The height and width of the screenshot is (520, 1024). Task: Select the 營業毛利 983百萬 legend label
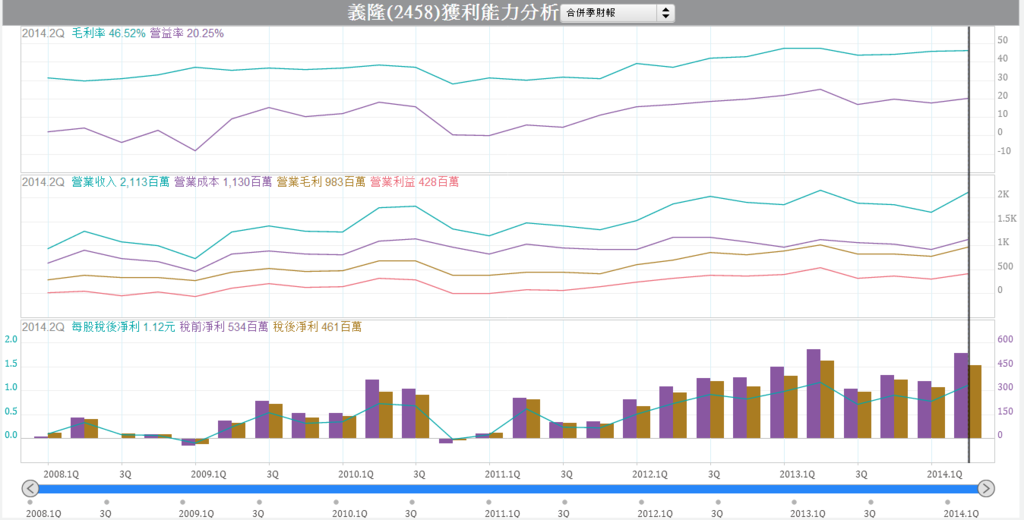(x=321, y=182)
